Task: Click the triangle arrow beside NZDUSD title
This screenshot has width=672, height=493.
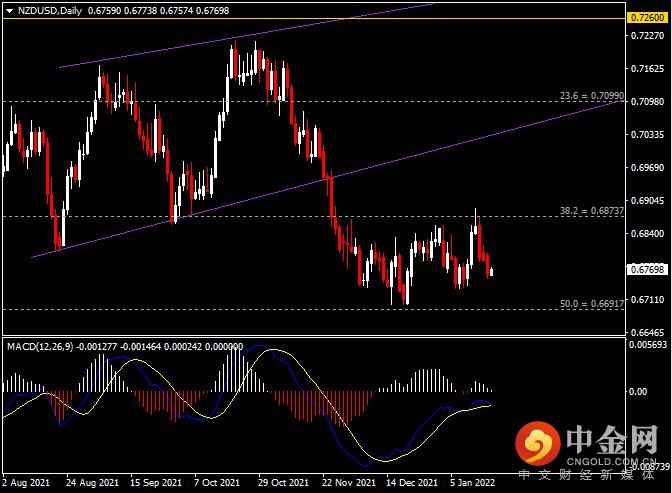Action: 9,11
